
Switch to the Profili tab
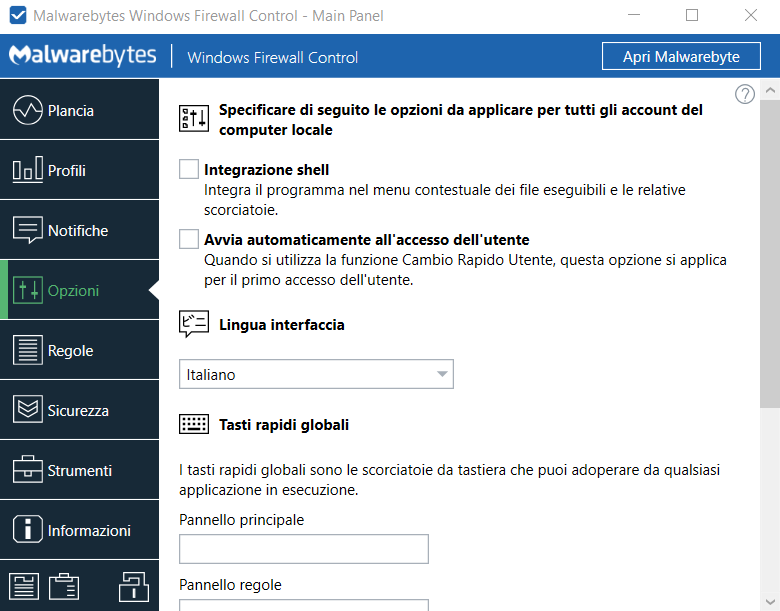click(80, 170)
